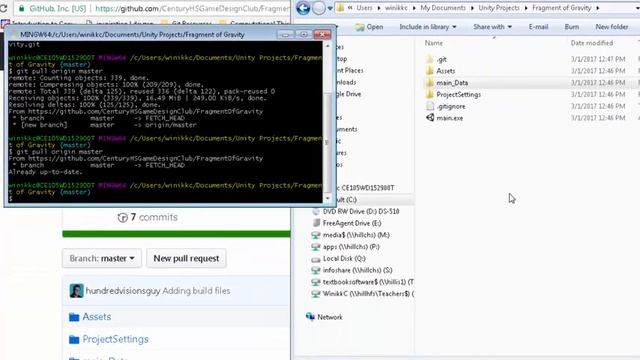Viewport: 640px width, 360px height.
Task: Reload the GitHub page in the browser
Action: [3, 8]
